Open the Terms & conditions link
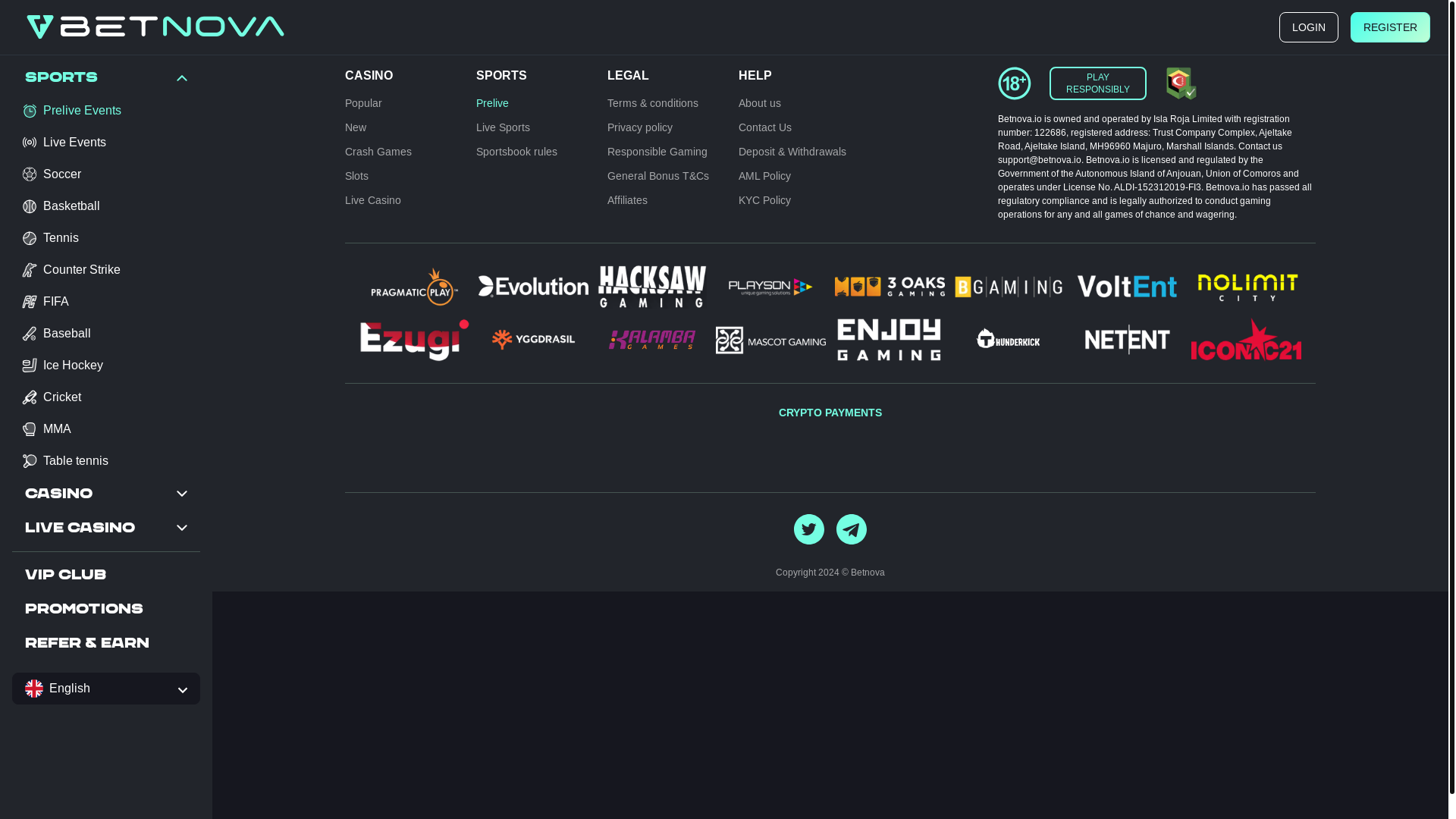Viewport: 1456px width, 819px height. coord(653,103)
